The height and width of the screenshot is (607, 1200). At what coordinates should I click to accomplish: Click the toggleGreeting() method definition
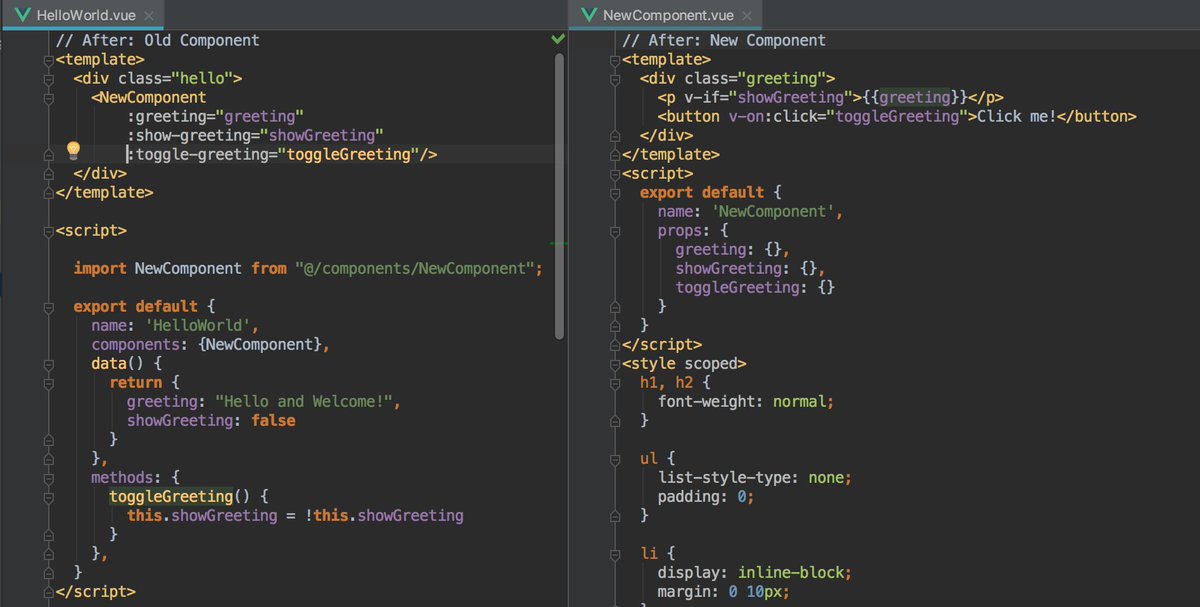[x=189, y=497]
